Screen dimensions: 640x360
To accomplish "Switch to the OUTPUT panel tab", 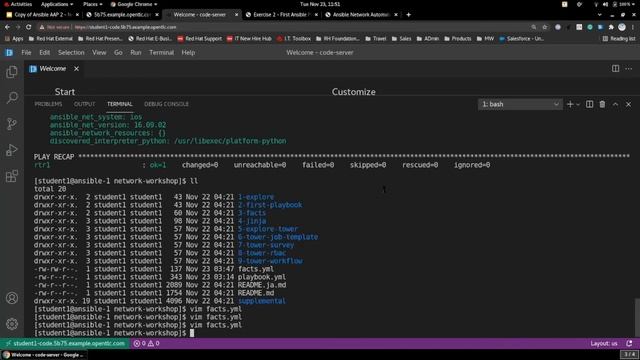I will click(x=84, y=104).
